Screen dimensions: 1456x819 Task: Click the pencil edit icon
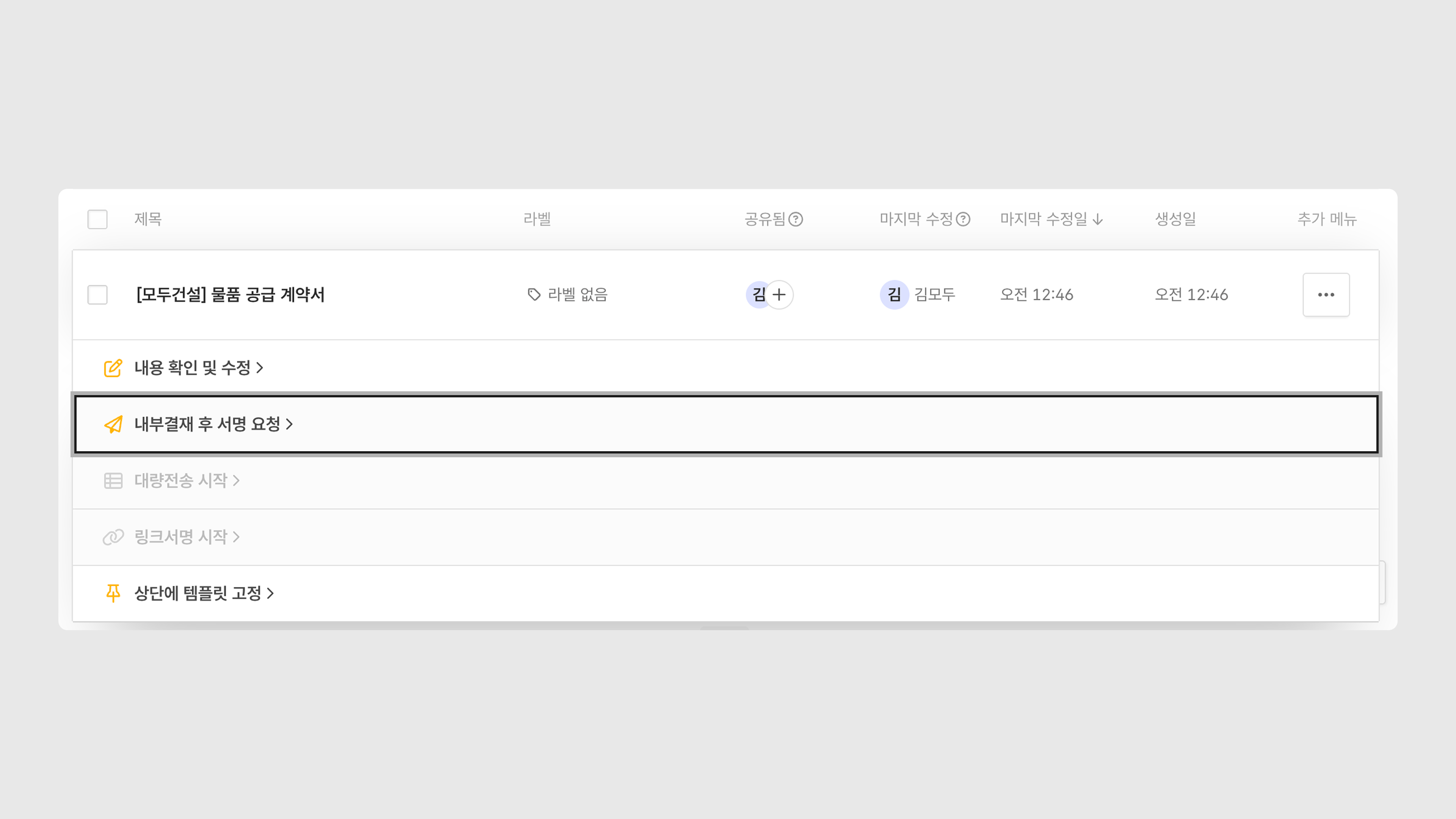coord(113,368)
